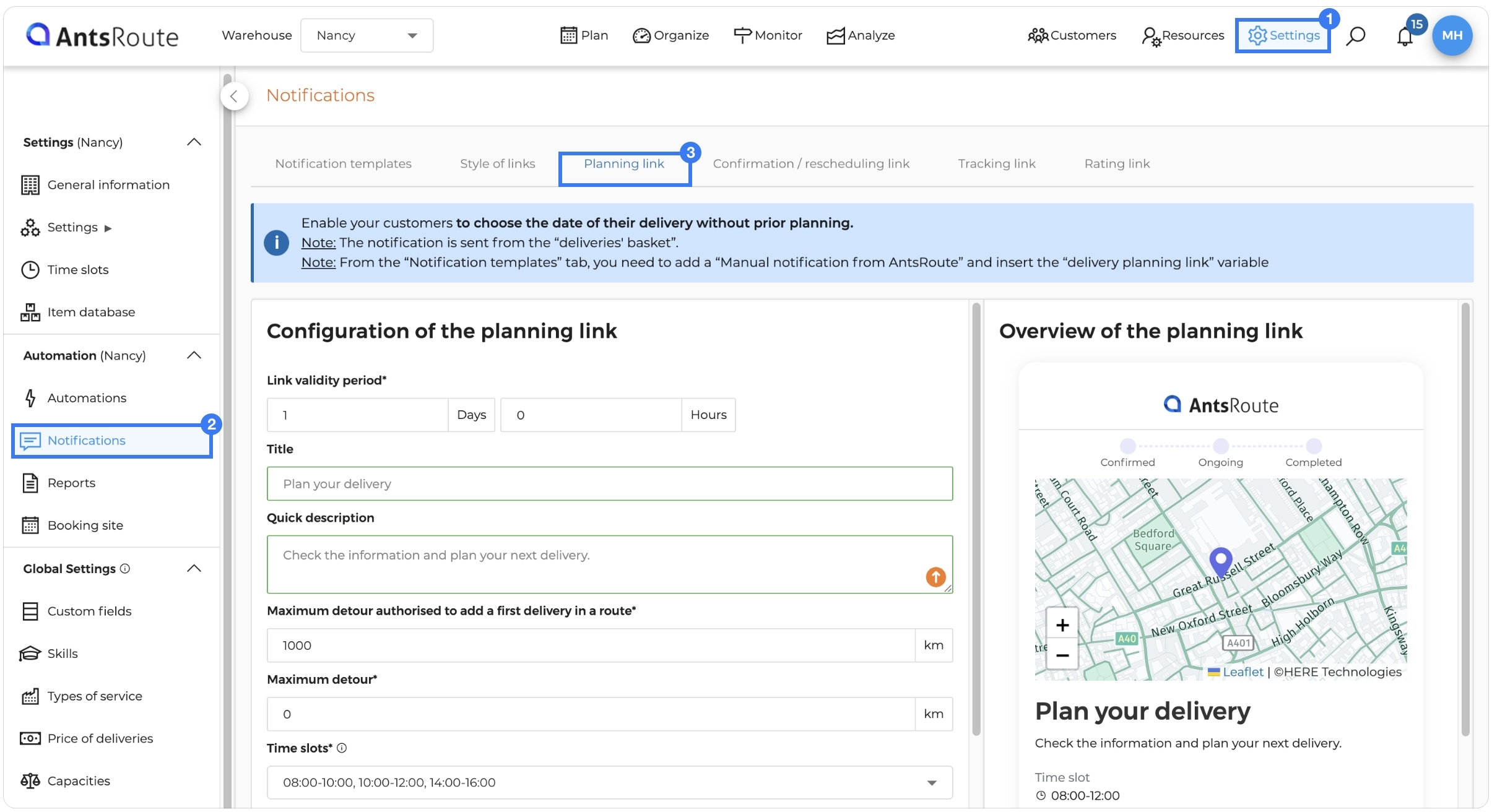Open Item database
The width and height of the screenshot is (1492, 812).
78,312
